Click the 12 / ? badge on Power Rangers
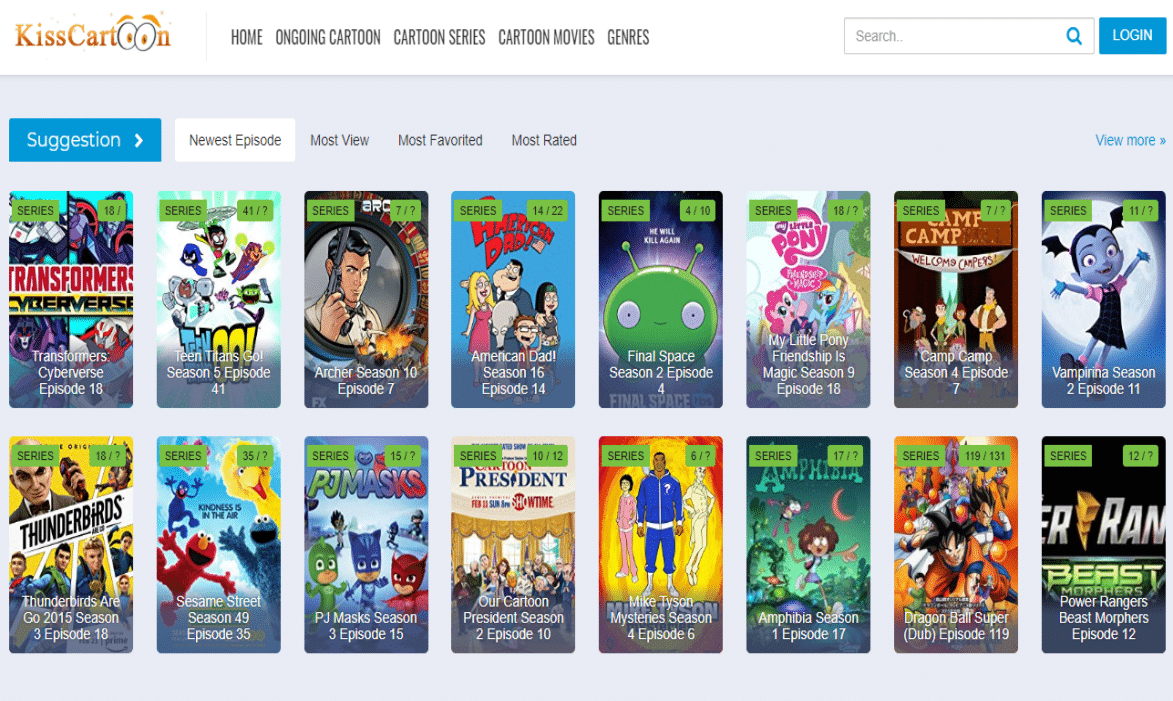 click(1140, 456)
